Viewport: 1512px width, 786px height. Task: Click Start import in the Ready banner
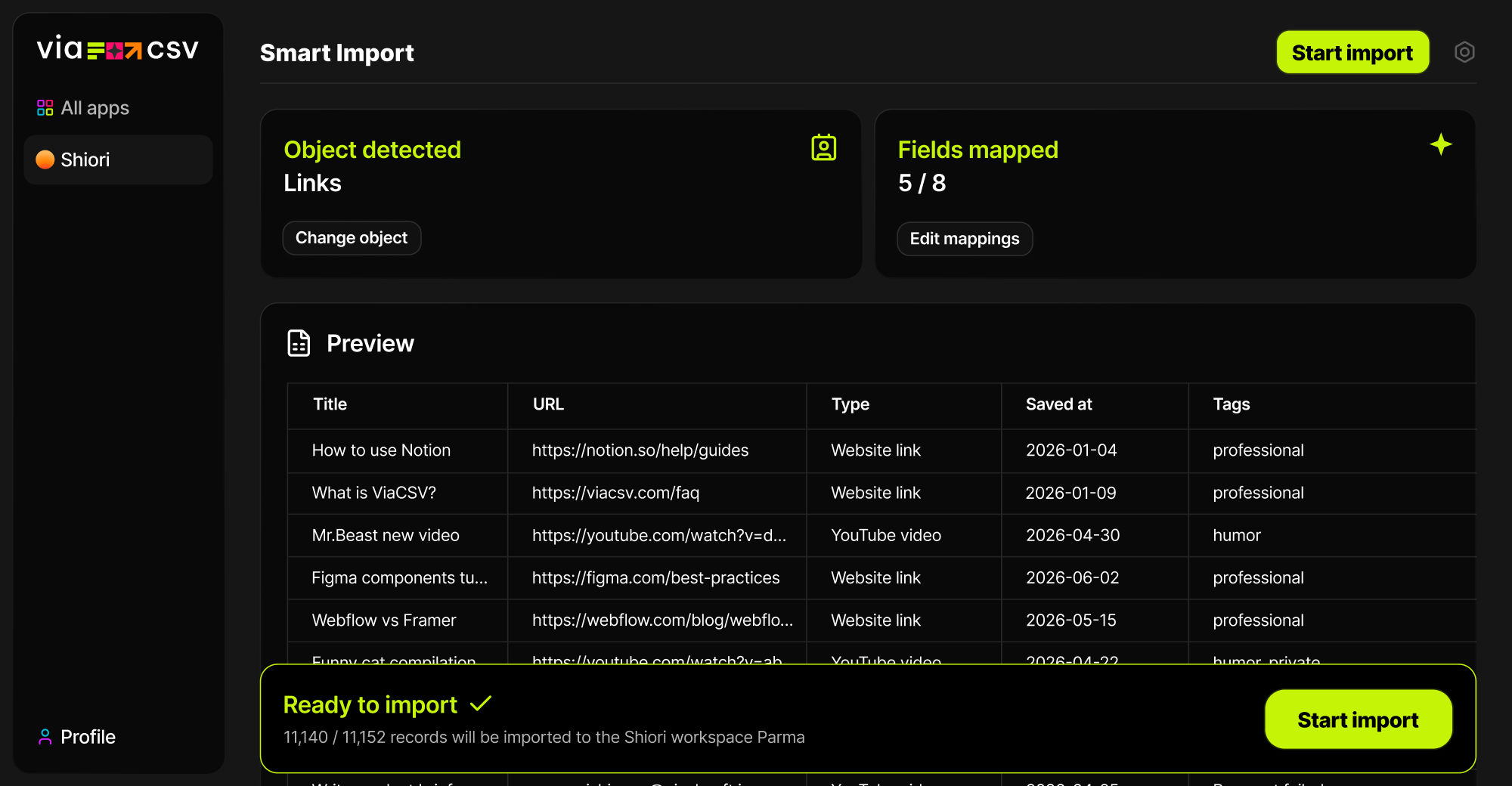coord(1358,719)
